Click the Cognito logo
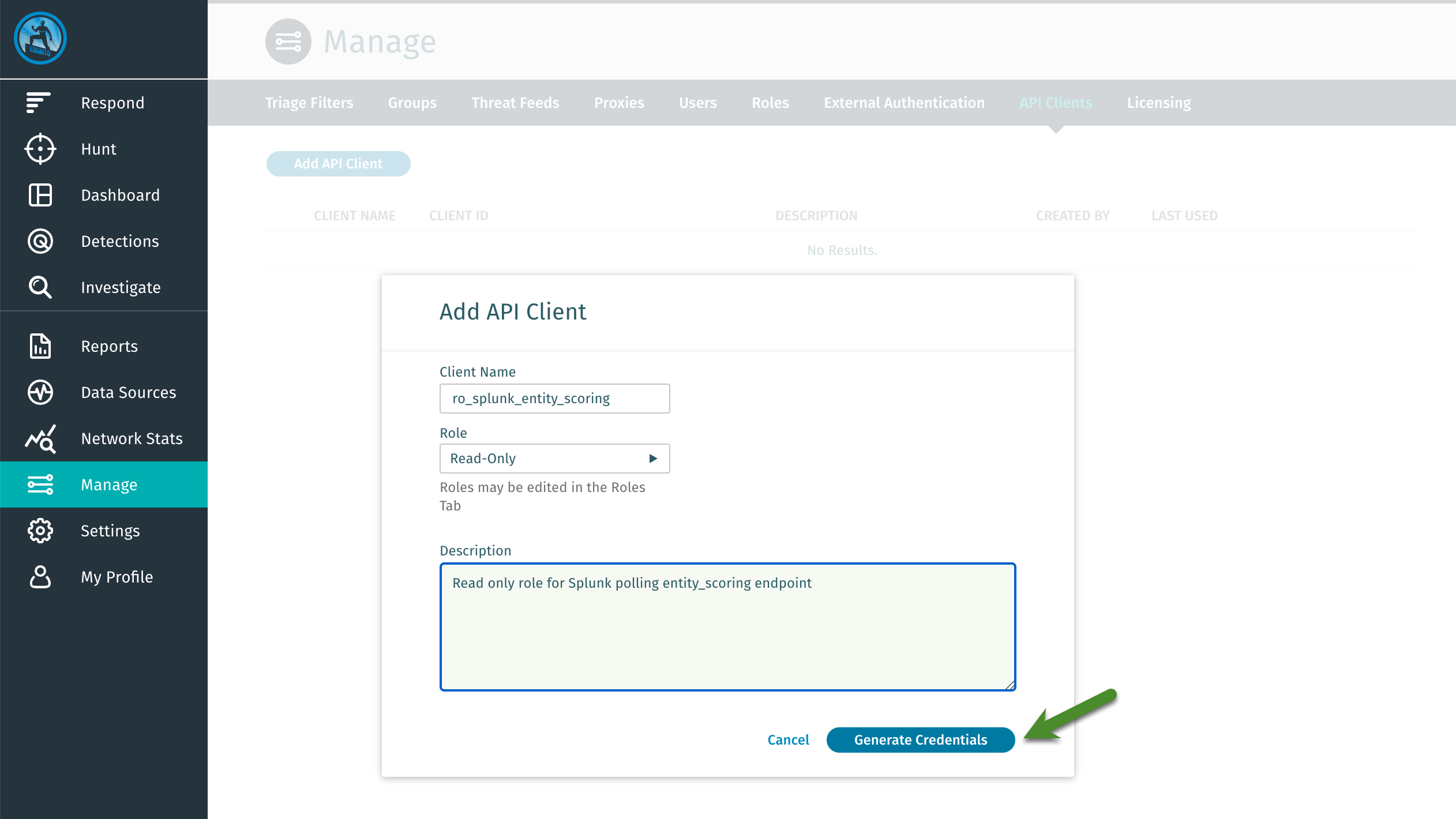Image resolution: width=1456 pixels, height=819 pixels. coord(39,38)
